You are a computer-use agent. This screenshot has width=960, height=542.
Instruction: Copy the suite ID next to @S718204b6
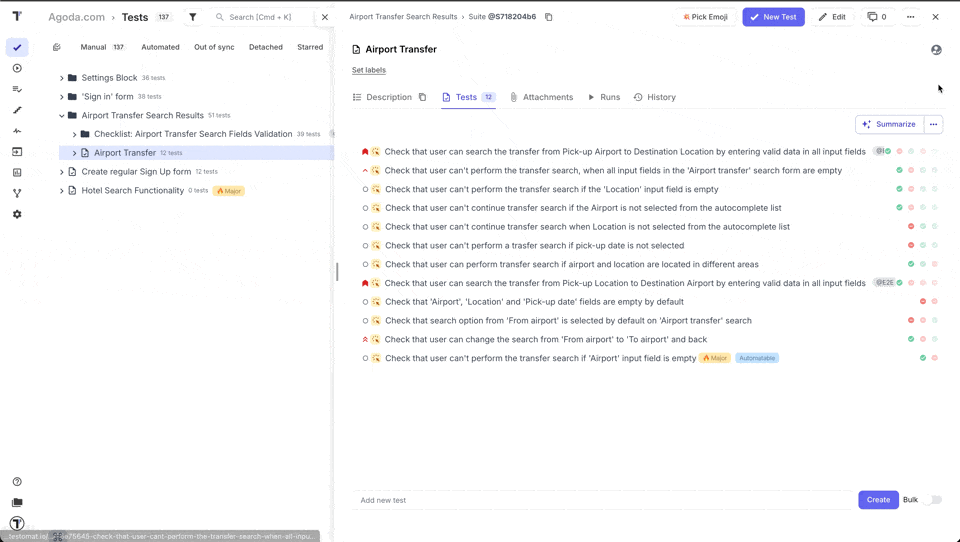point(549,17)
